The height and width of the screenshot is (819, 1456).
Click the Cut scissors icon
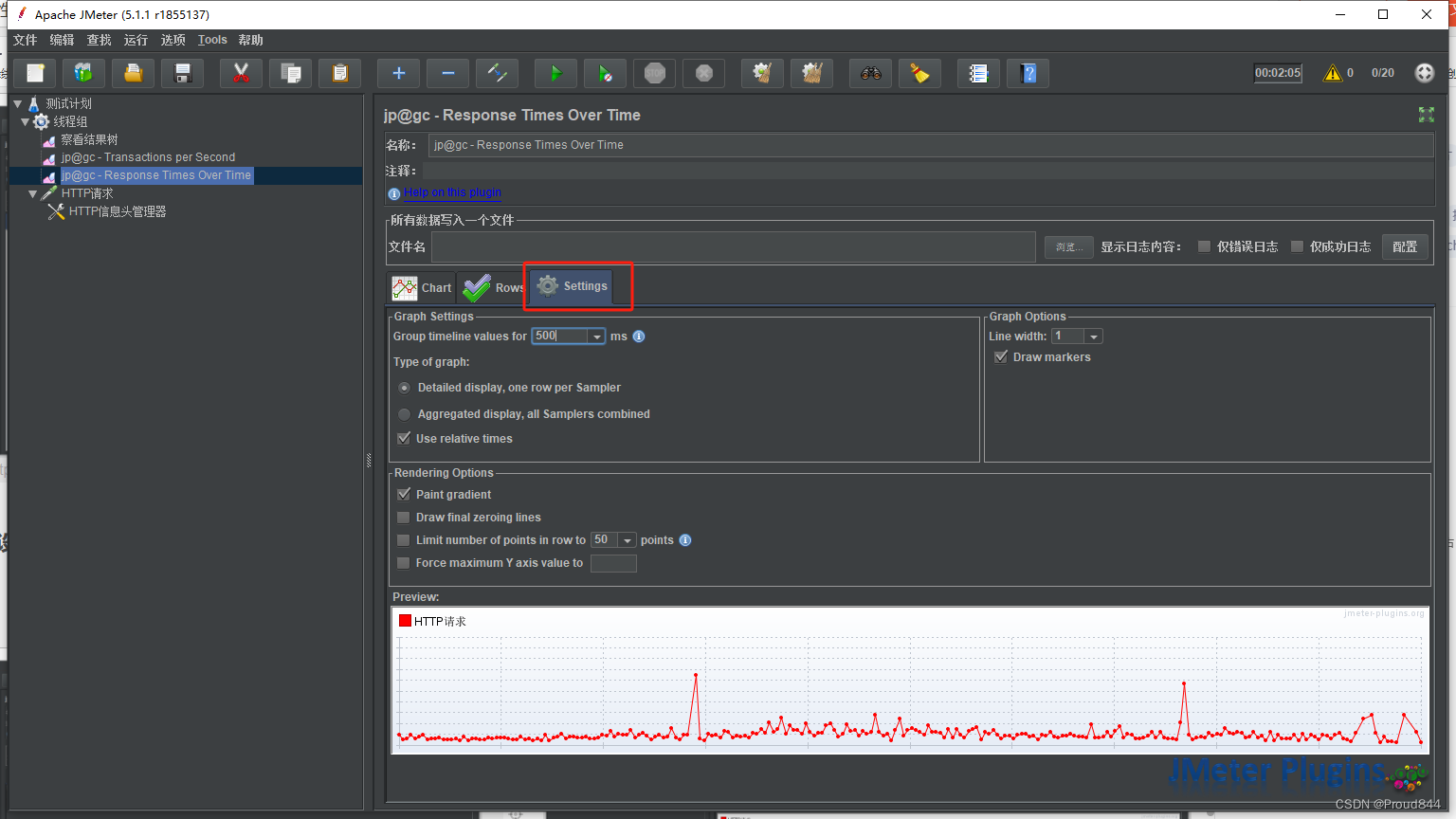coord(242,73)
